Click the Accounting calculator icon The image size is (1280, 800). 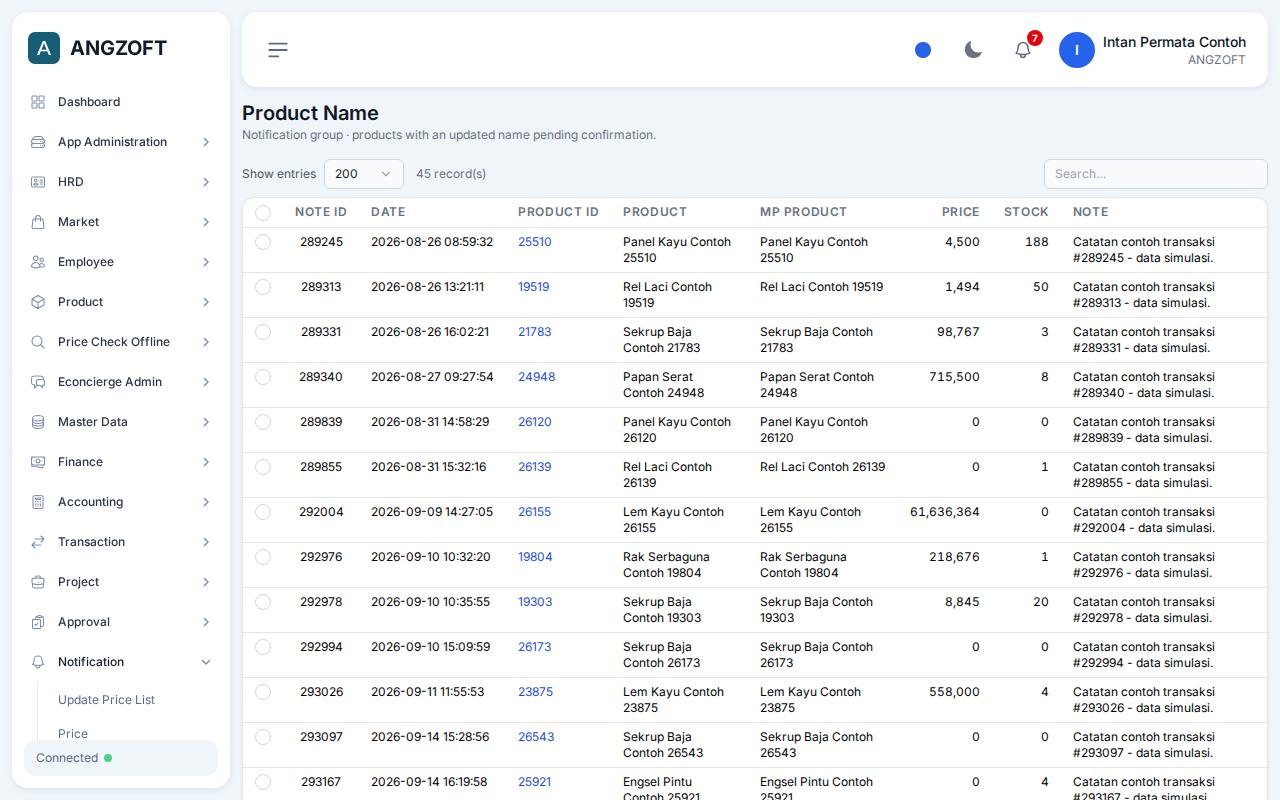pyautogui.click(x=38, y=502)
